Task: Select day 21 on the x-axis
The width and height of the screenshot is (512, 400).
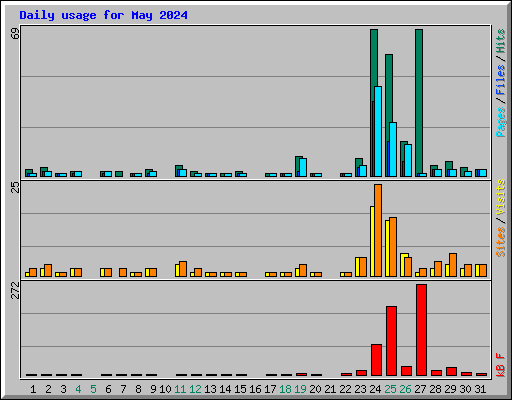Action: pos(330,389)
